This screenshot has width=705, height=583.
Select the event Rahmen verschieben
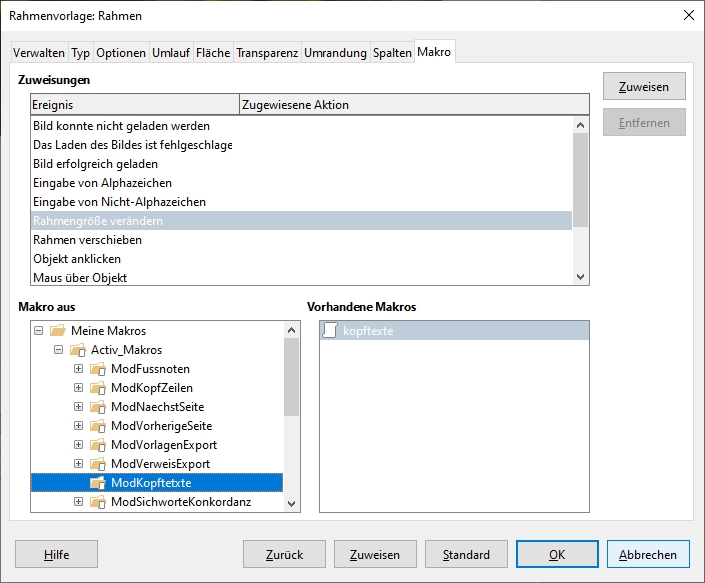(88, 240)
